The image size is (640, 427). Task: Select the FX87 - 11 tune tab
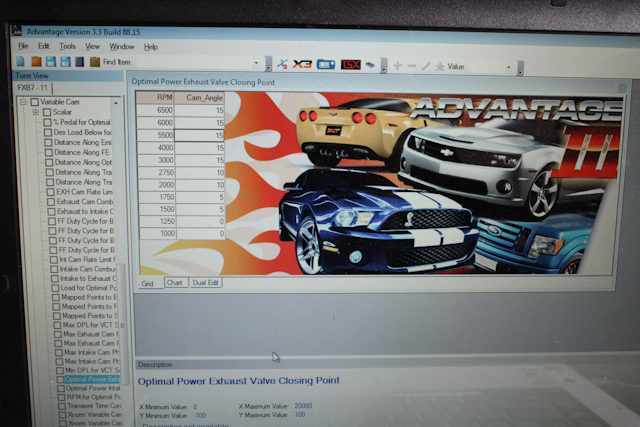pyautogui.click(x=33, y=88)
